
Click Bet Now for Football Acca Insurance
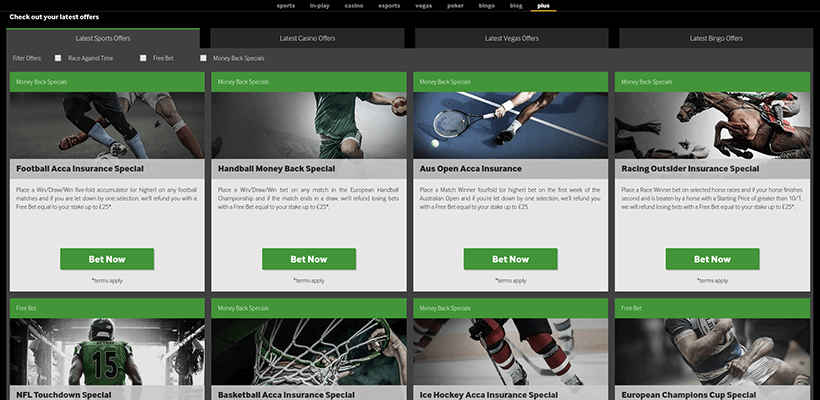107,259
